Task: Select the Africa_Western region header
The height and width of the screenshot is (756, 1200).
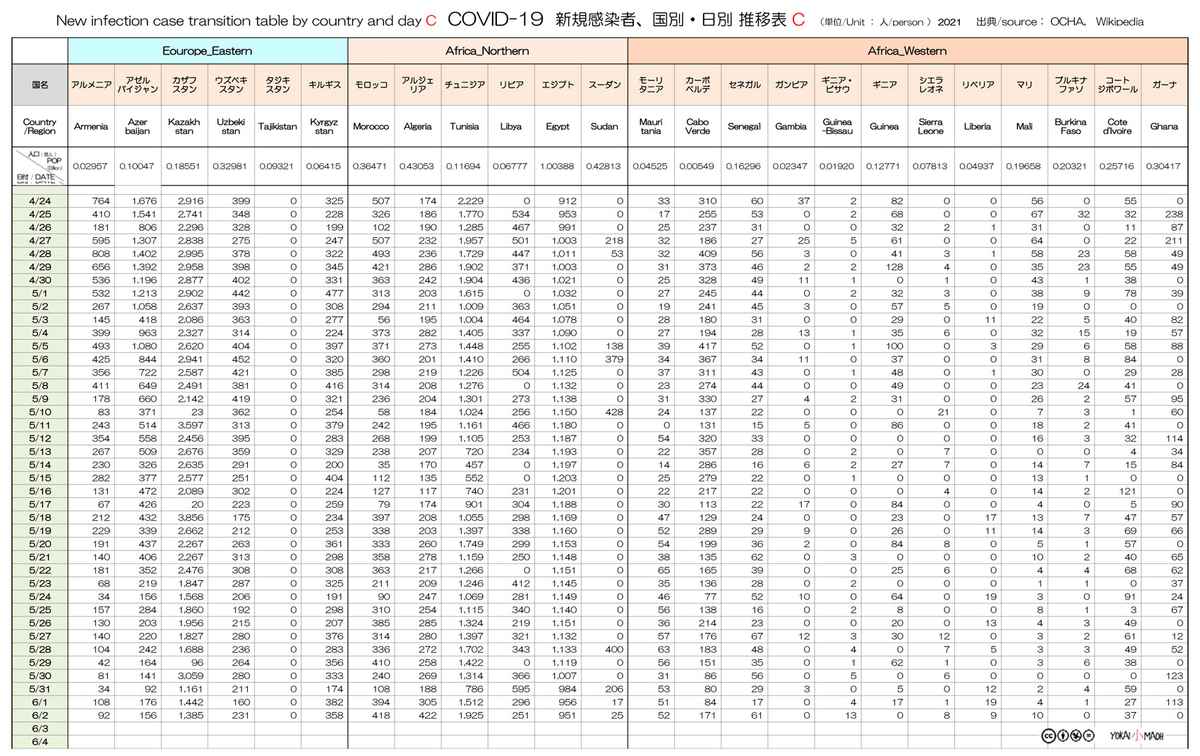Action: (x=907, y=50)
